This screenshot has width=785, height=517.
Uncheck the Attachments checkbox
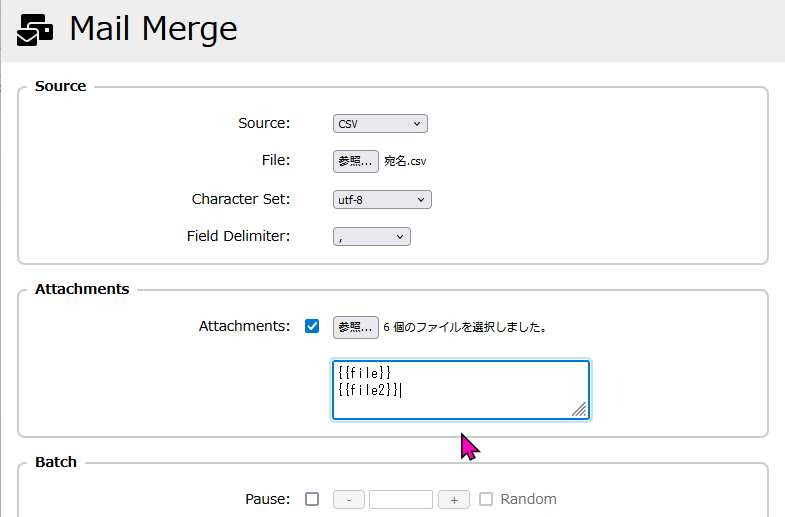tap(312, 326)
